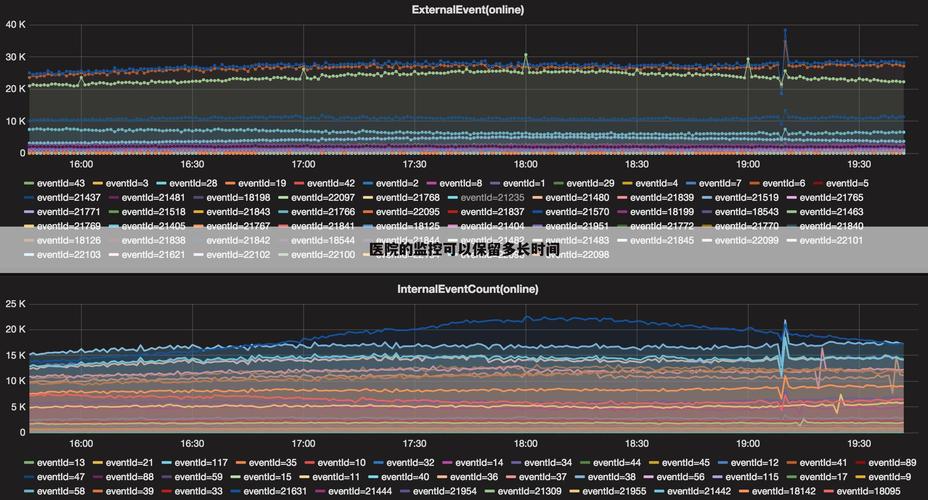Click the spike near 19:10 in the ExternalEvent chart
This screenshot has height=500, width=928.
(784, 34)
